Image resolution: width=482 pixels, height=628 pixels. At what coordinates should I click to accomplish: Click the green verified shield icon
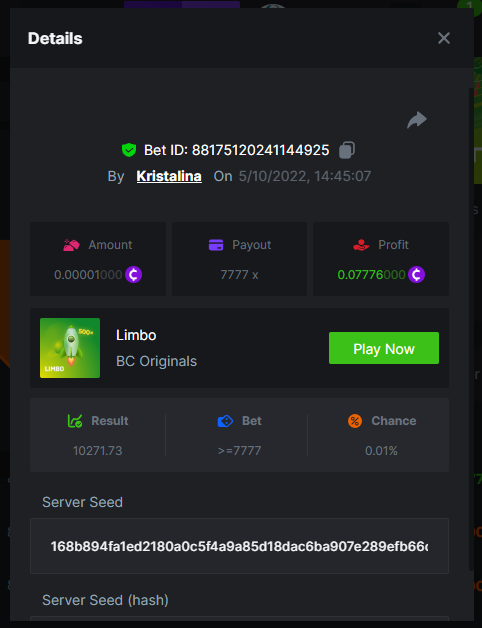click(129, 150)
